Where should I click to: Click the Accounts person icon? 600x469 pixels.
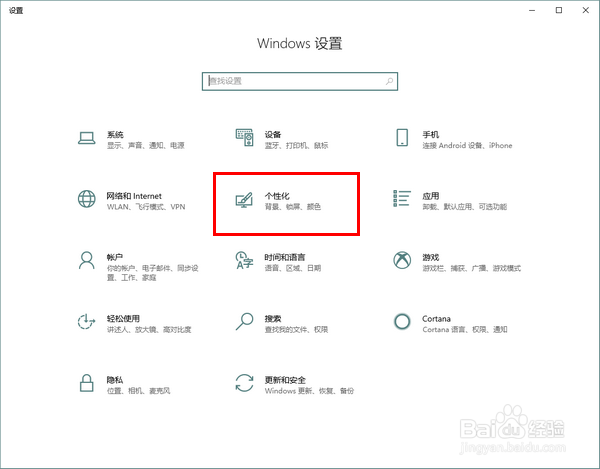point(86,261)
